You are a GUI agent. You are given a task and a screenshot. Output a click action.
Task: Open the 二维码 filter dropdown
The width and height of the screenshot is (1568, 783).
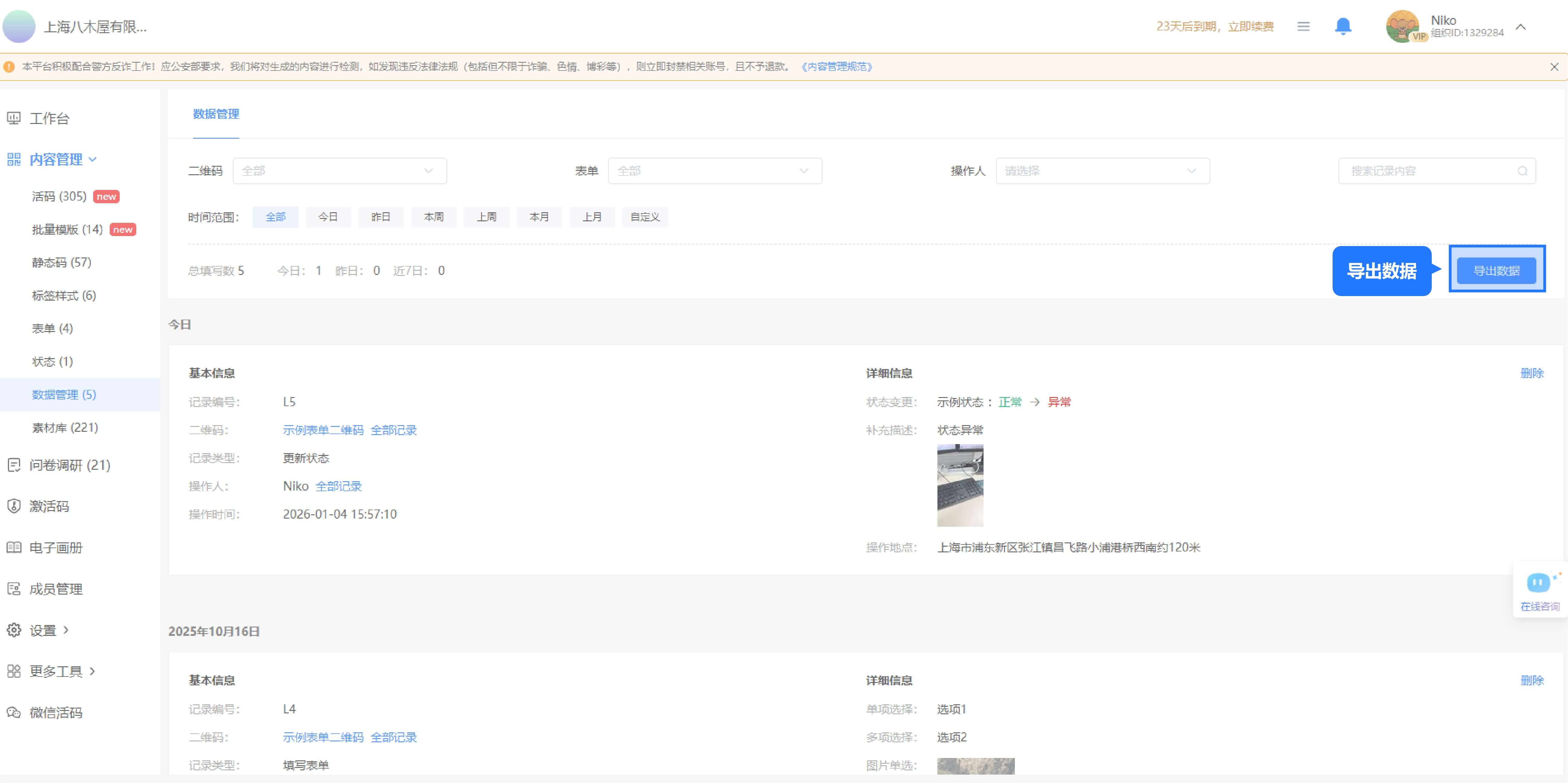[x=340, y=171]
